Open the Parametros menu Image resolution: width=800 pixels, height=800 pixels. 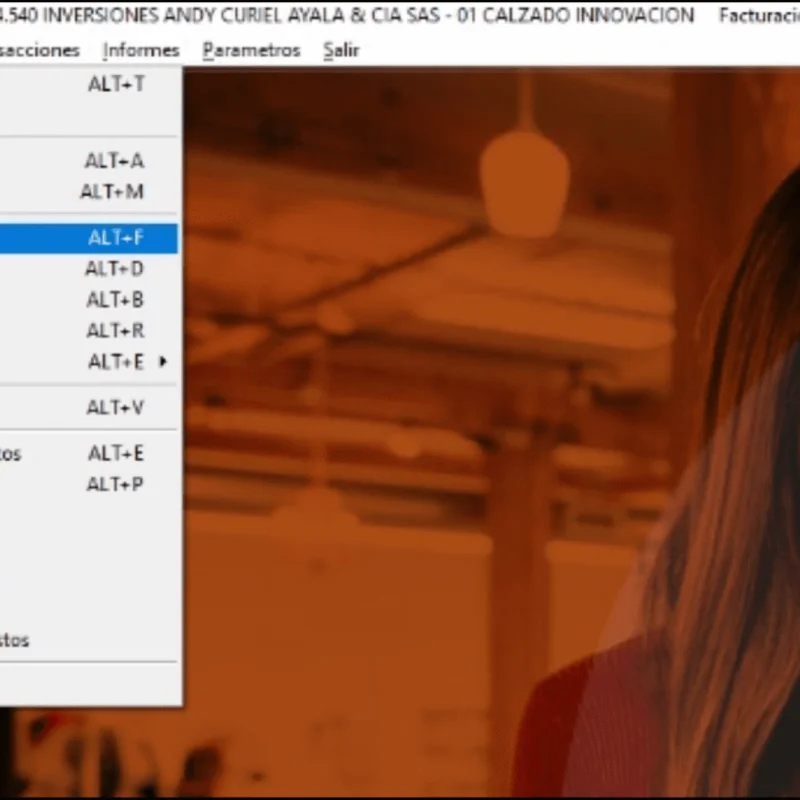[252, 50]
